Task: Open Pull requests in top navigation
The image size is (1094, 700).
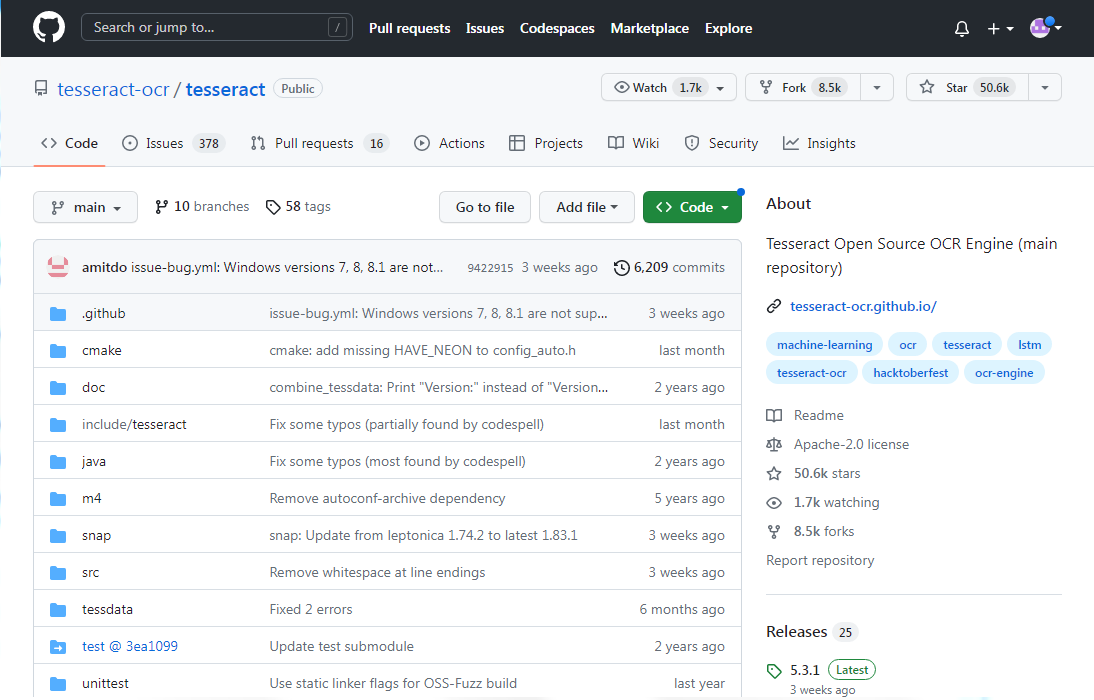Action: pos(410,29)
